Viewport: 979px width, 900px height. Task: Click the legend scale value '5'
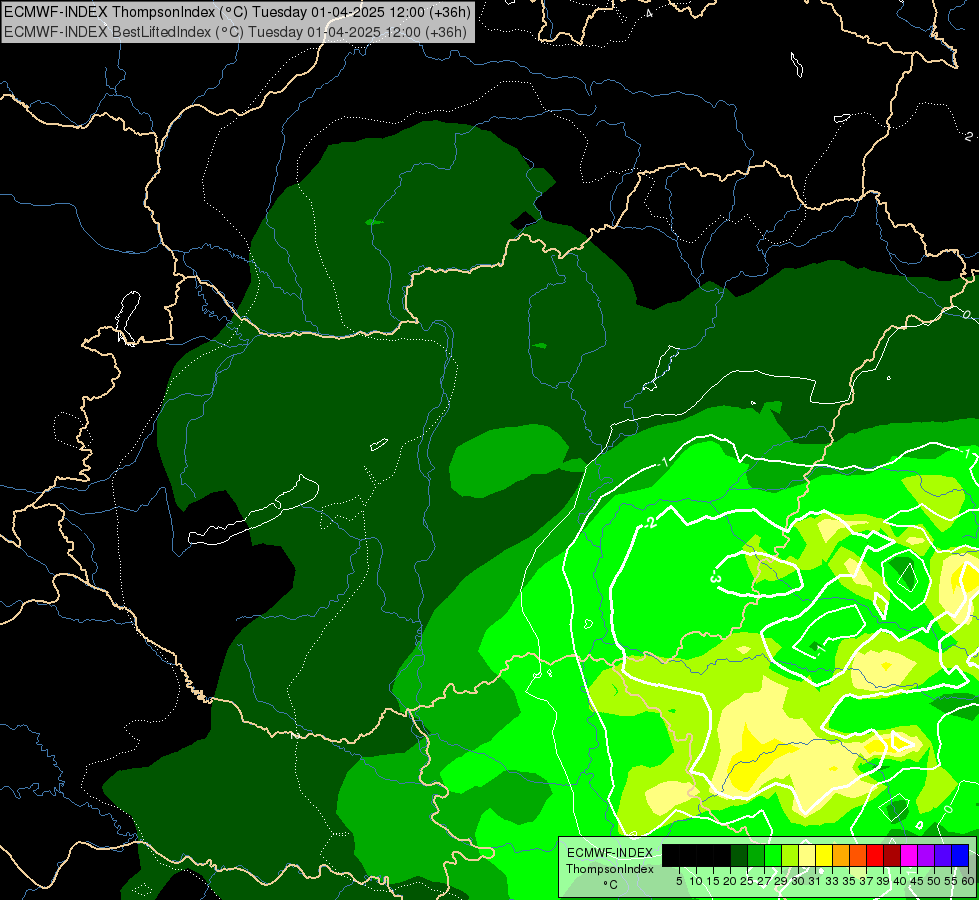pos(679,881)
